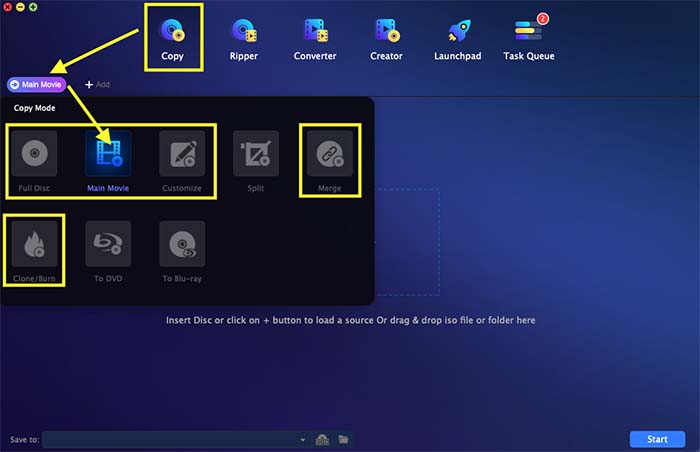This screenshot has width=700, height=452.
Task: Click the + Add source button
Action: [x=97, y=84]
